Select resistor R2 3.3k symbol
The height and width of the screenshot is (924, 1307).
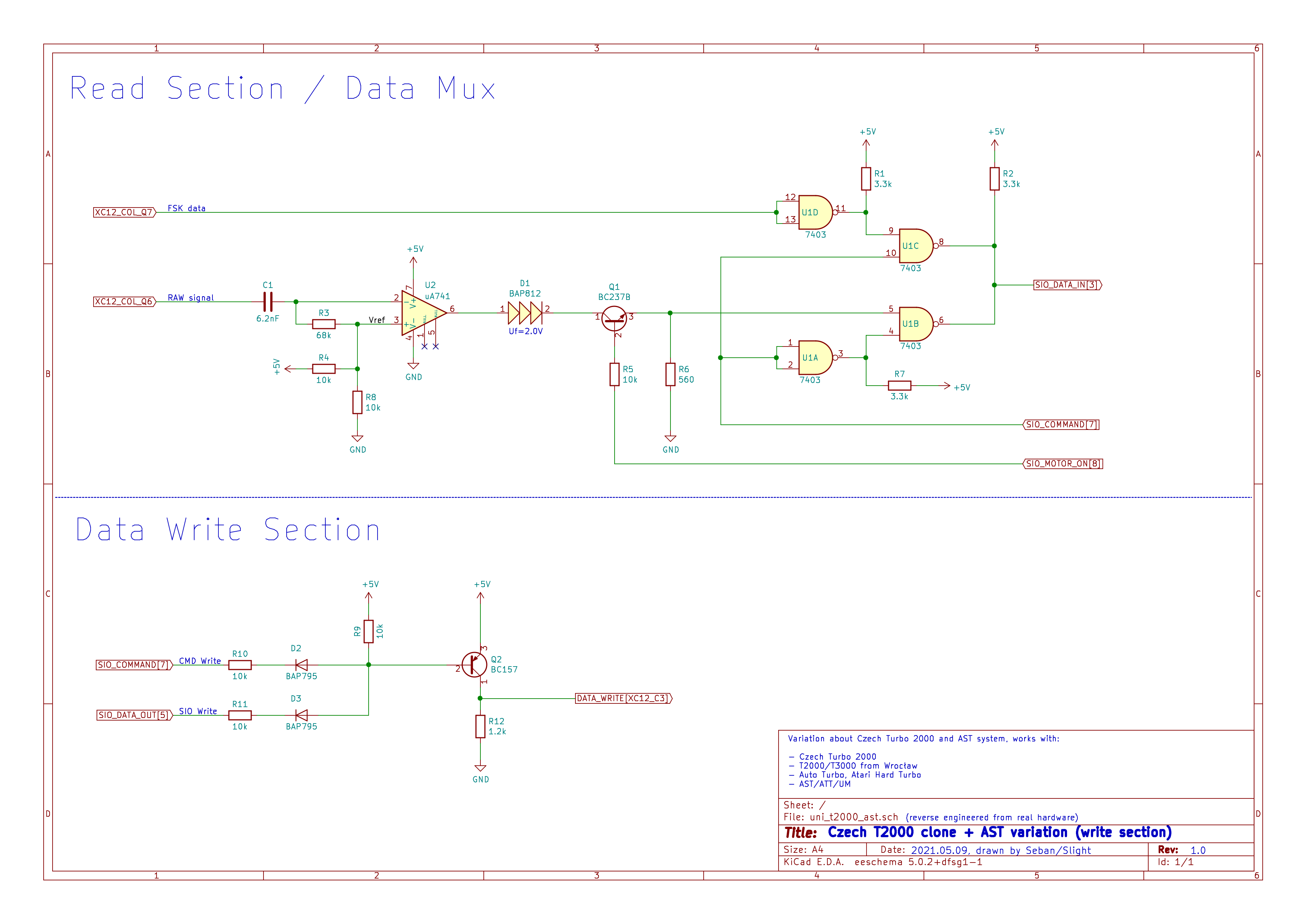tap(994, 179)
